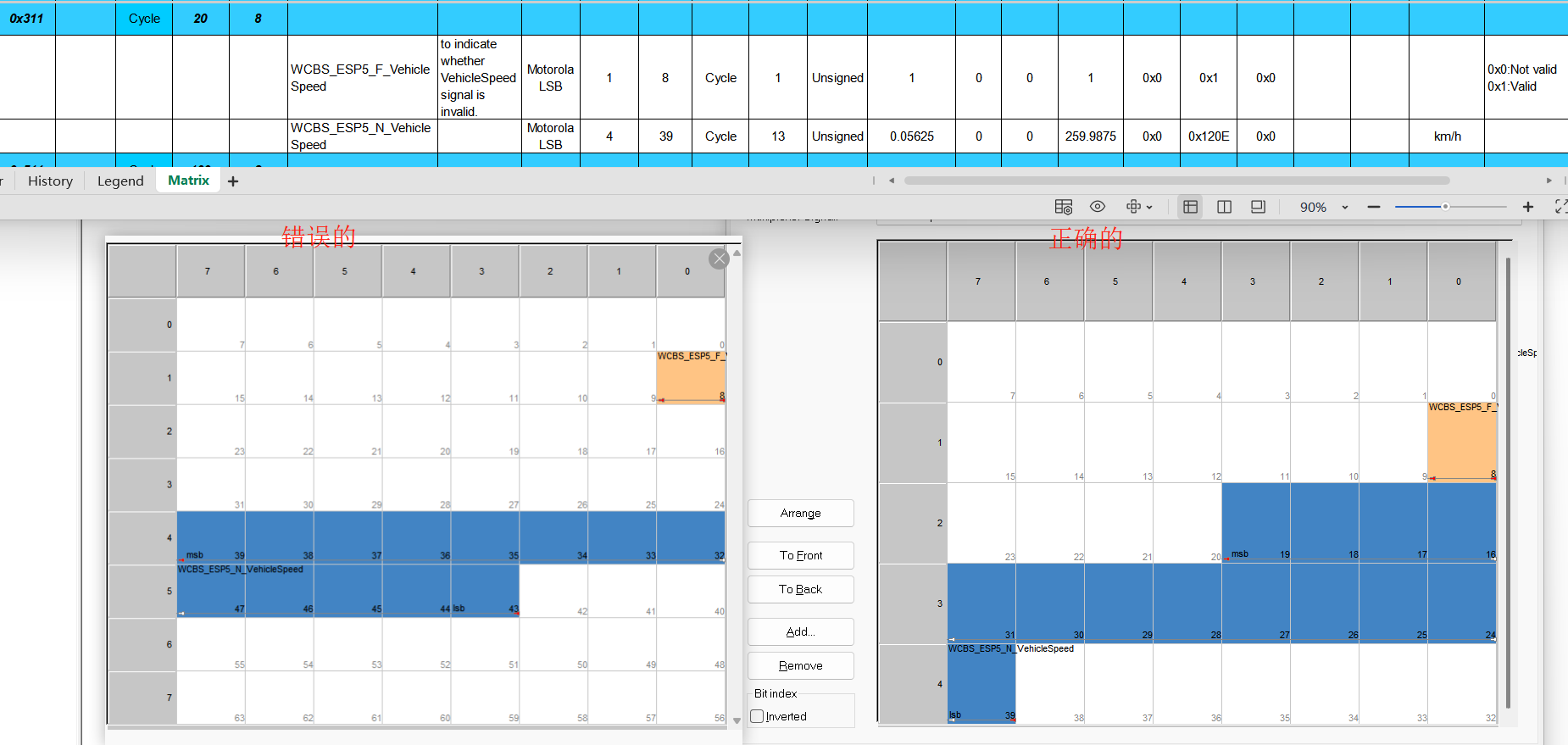
Task: Click the horizontal scrollbar right arrow
Action: [x=1549, y=181]
